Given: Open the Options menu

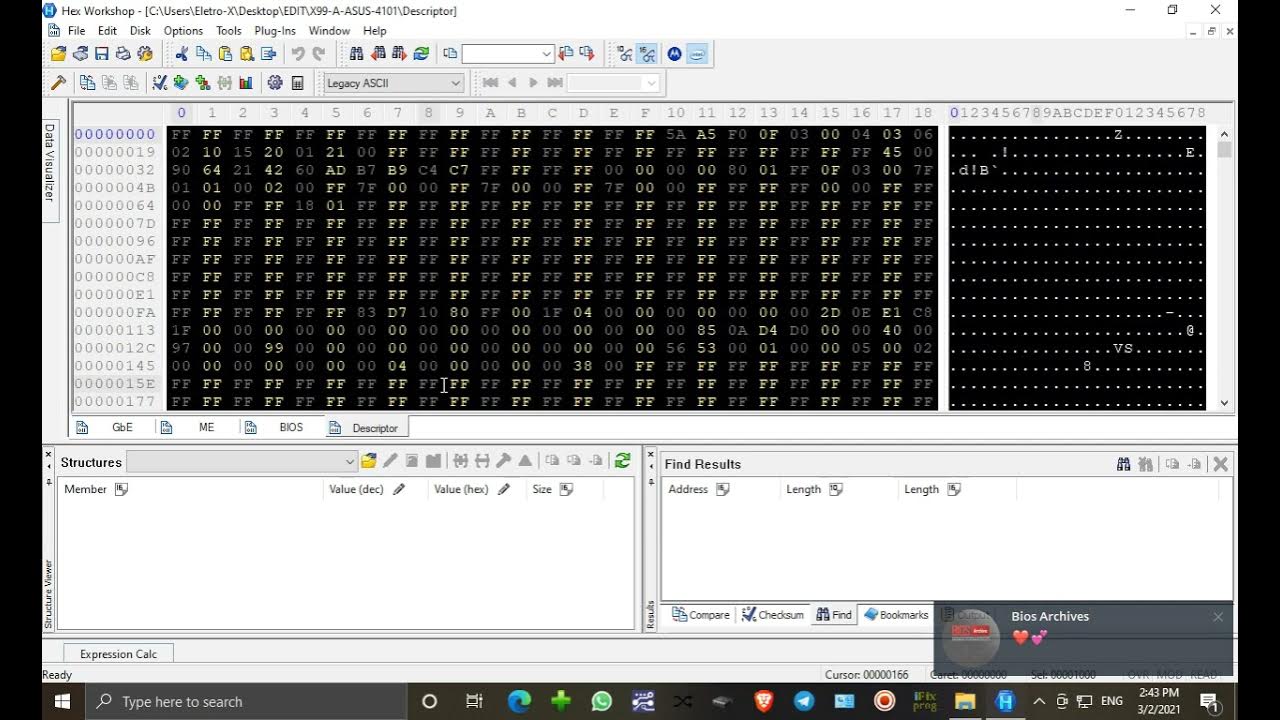Looking at the screenshot, I should pos(183,31).
